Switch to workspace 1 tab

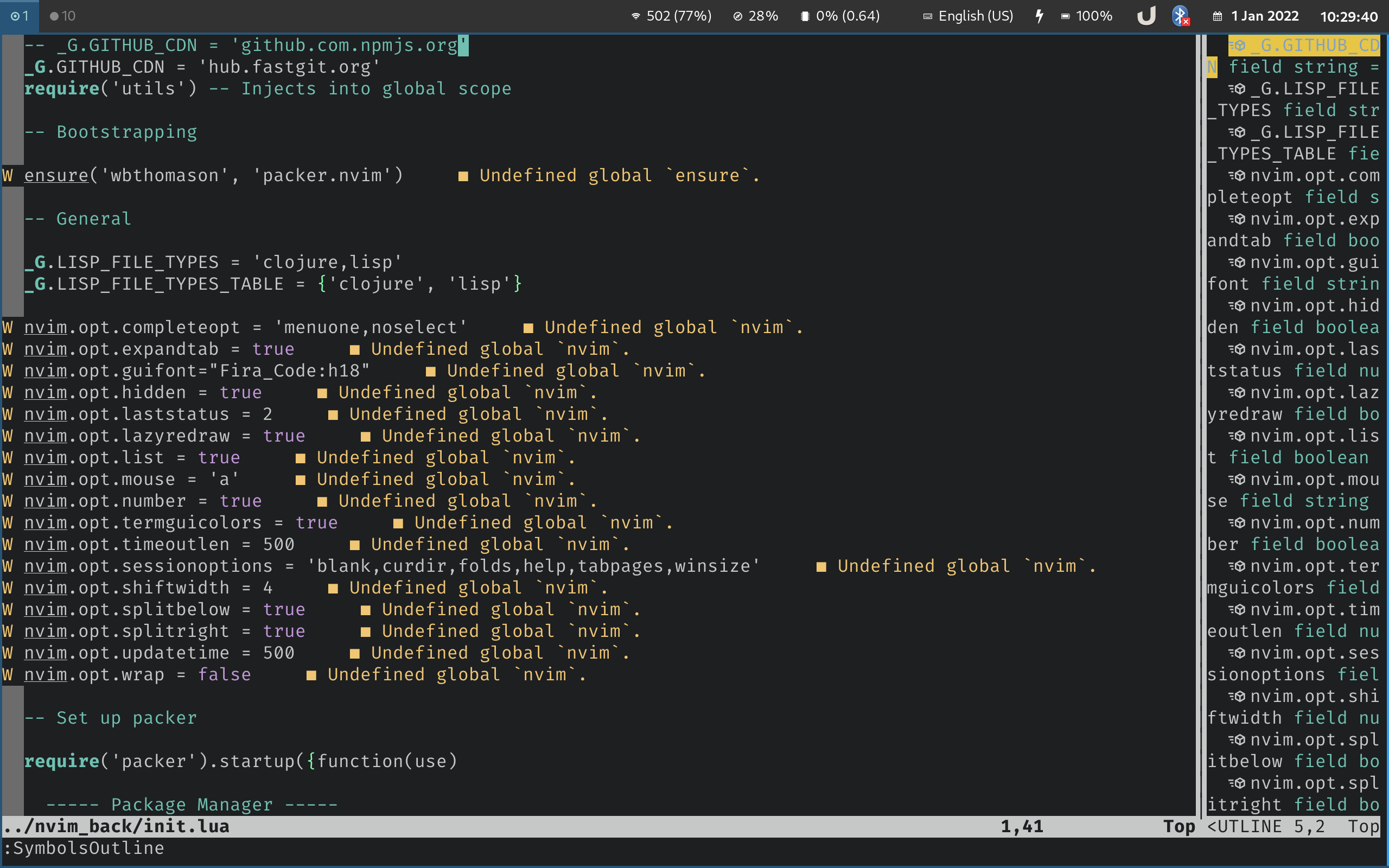(x=20, y=16)
